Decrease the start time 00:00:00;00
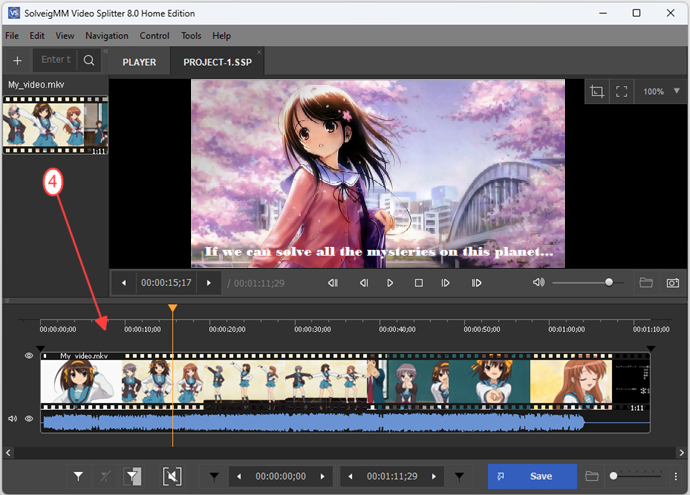 click(239, 476)
